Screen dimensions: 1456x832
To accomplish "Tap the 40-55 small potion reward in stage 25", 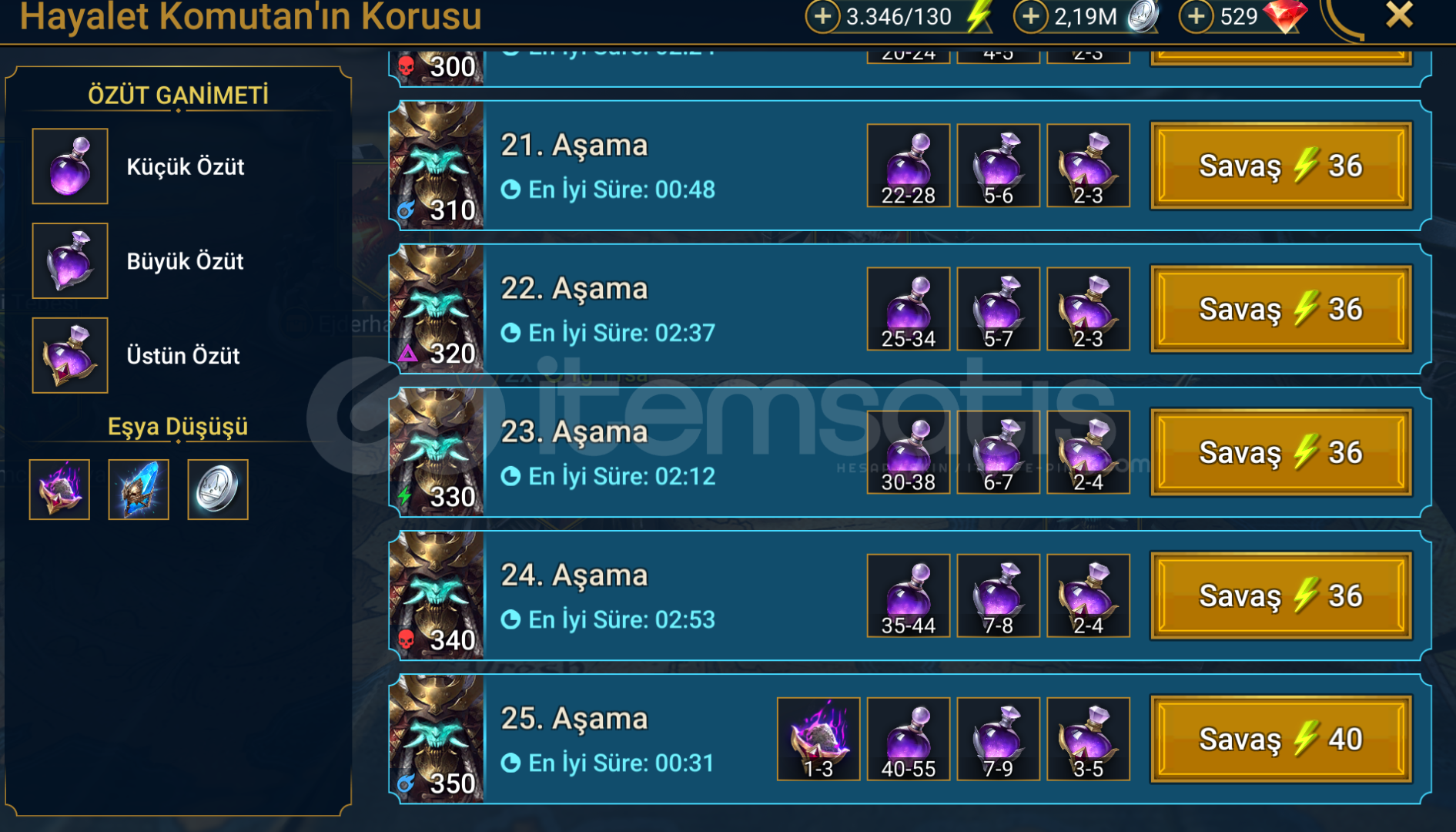I will [909, 739].
